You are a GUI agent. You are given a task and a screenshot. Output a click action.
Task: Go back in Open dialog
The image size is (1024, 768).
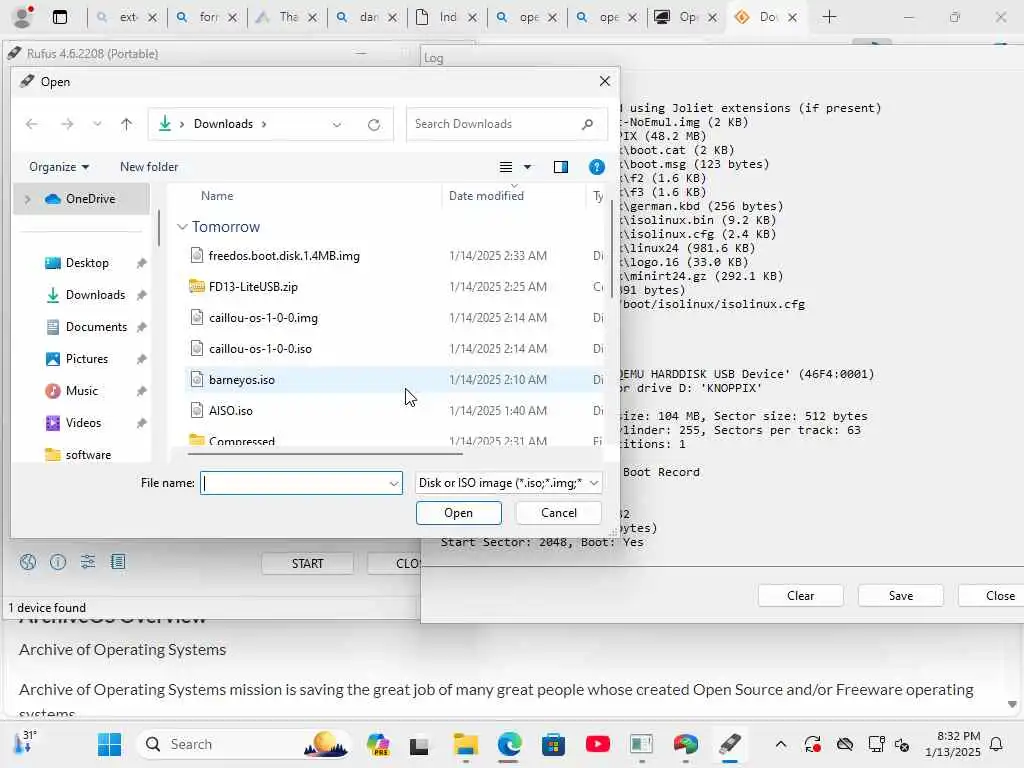tap(31, 124)
